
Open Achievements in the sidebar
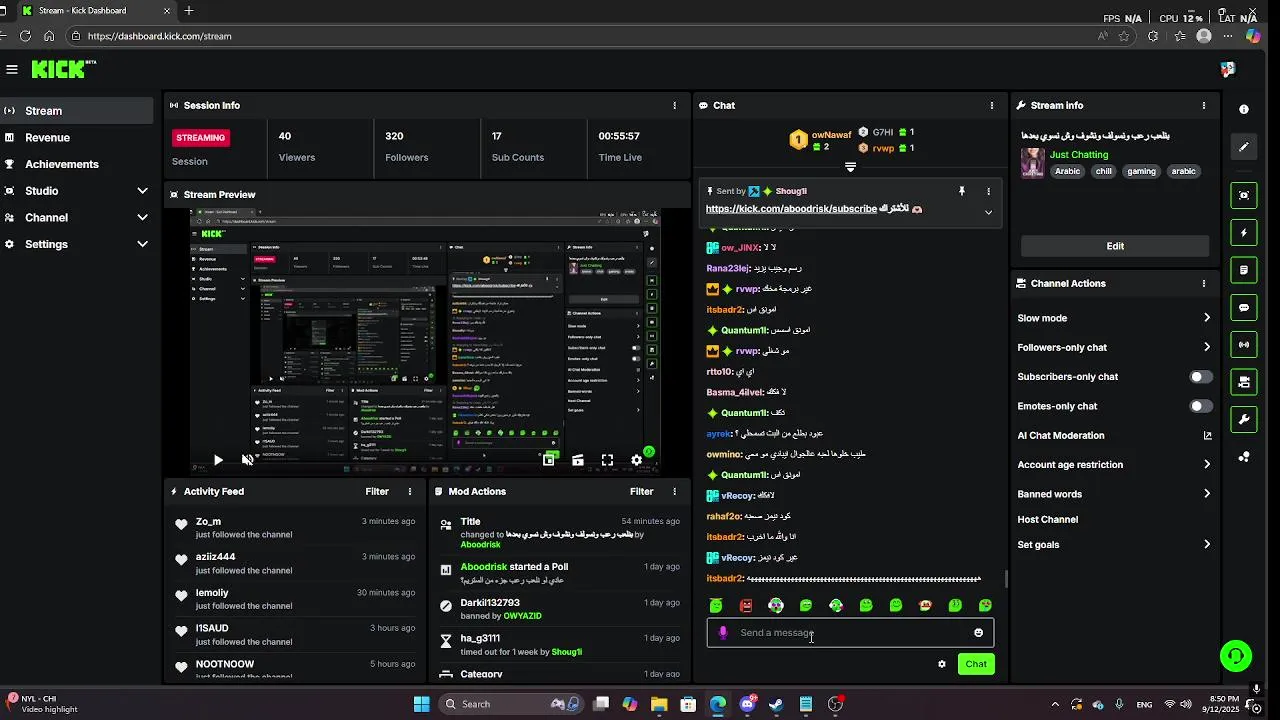pos(76,164)
